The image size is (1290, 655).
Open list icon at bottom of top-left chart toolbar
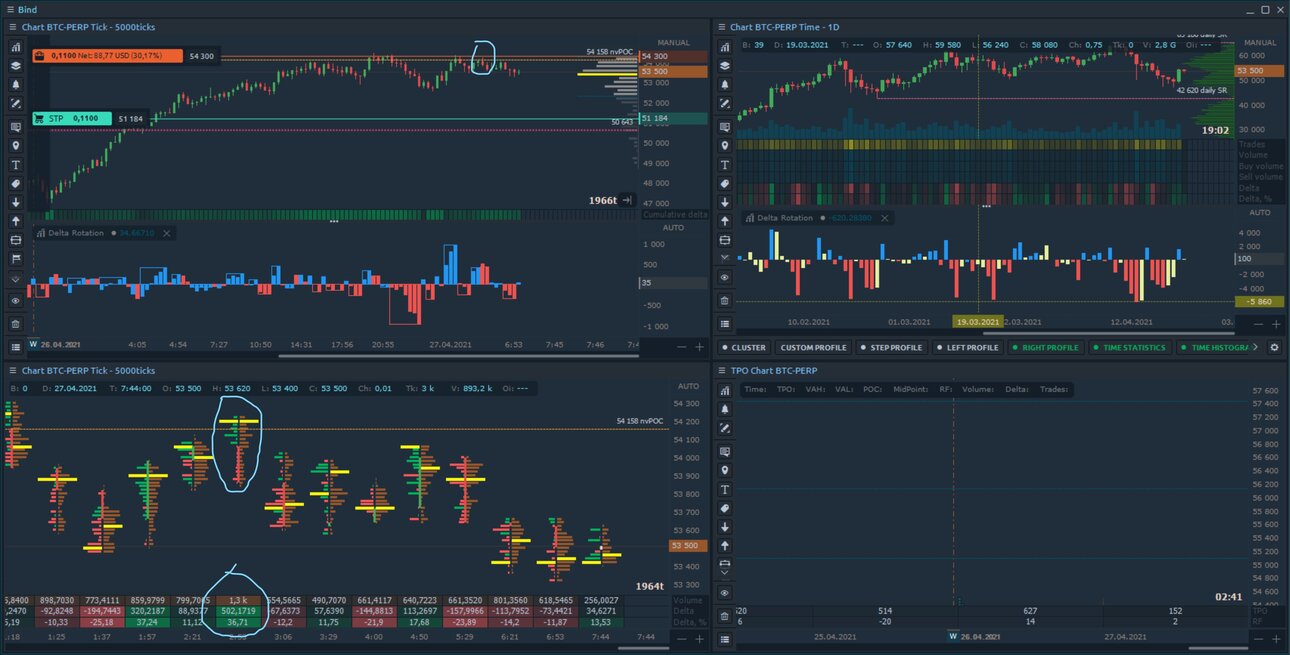pos(15,347)
